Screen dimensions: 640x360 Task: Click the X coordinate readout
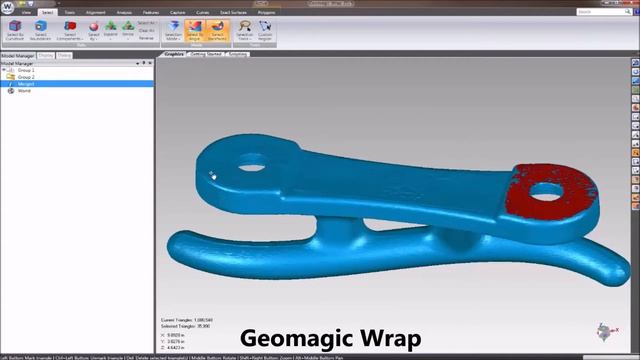[173, 335]
